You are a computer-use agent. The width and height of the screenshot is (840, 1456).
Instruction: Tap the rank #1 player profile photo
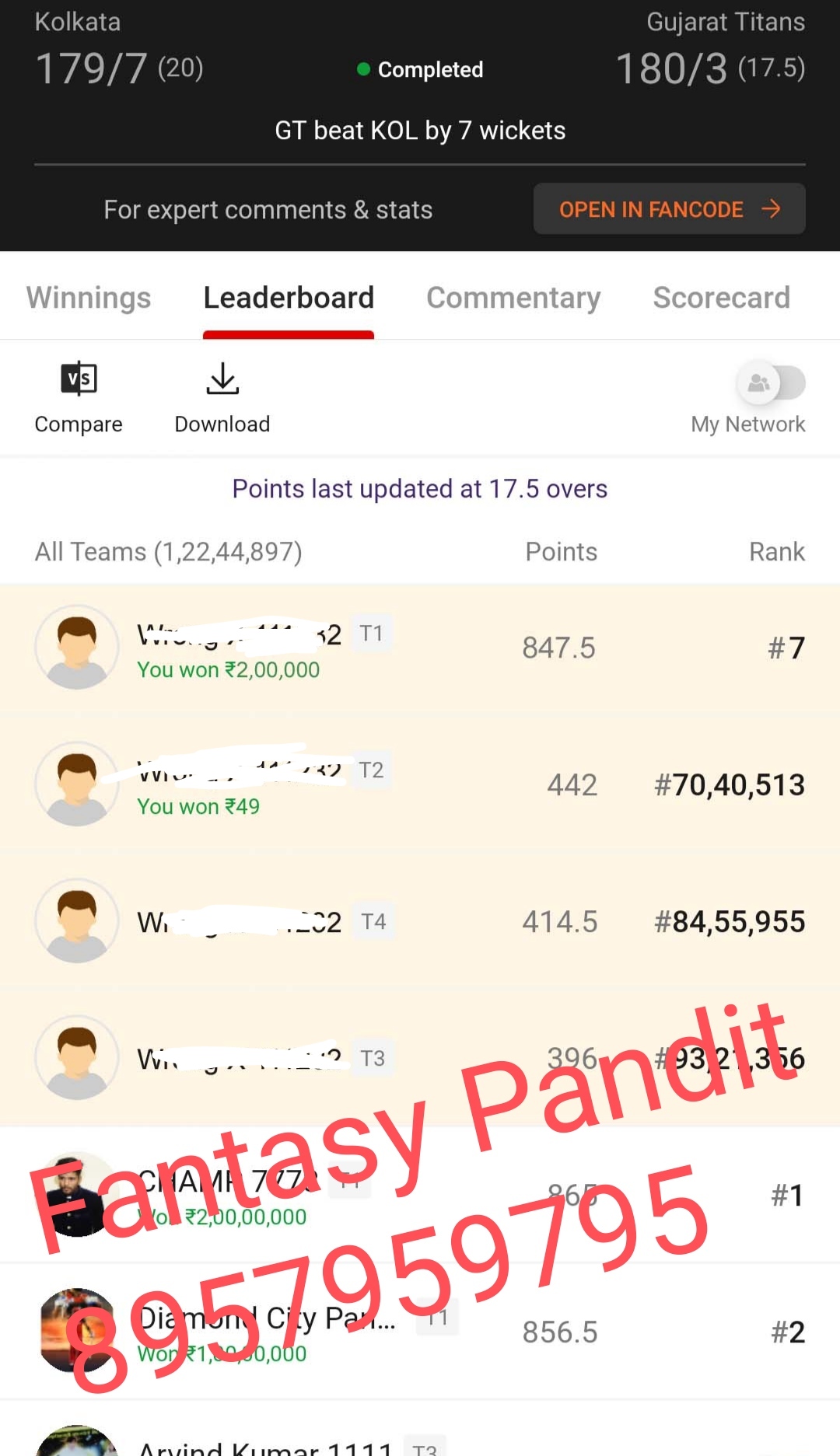coord(76,1195)
